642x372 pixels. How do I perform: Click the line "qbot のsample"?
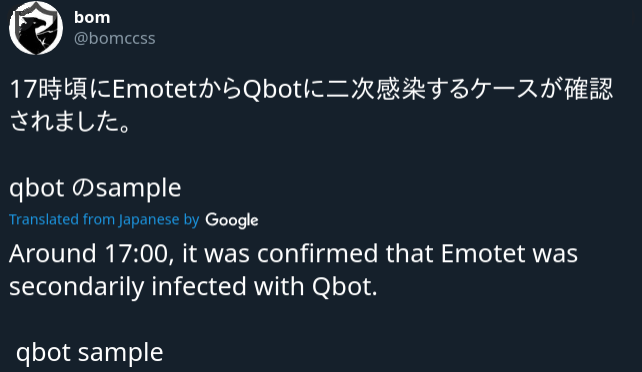pos(95,188)
